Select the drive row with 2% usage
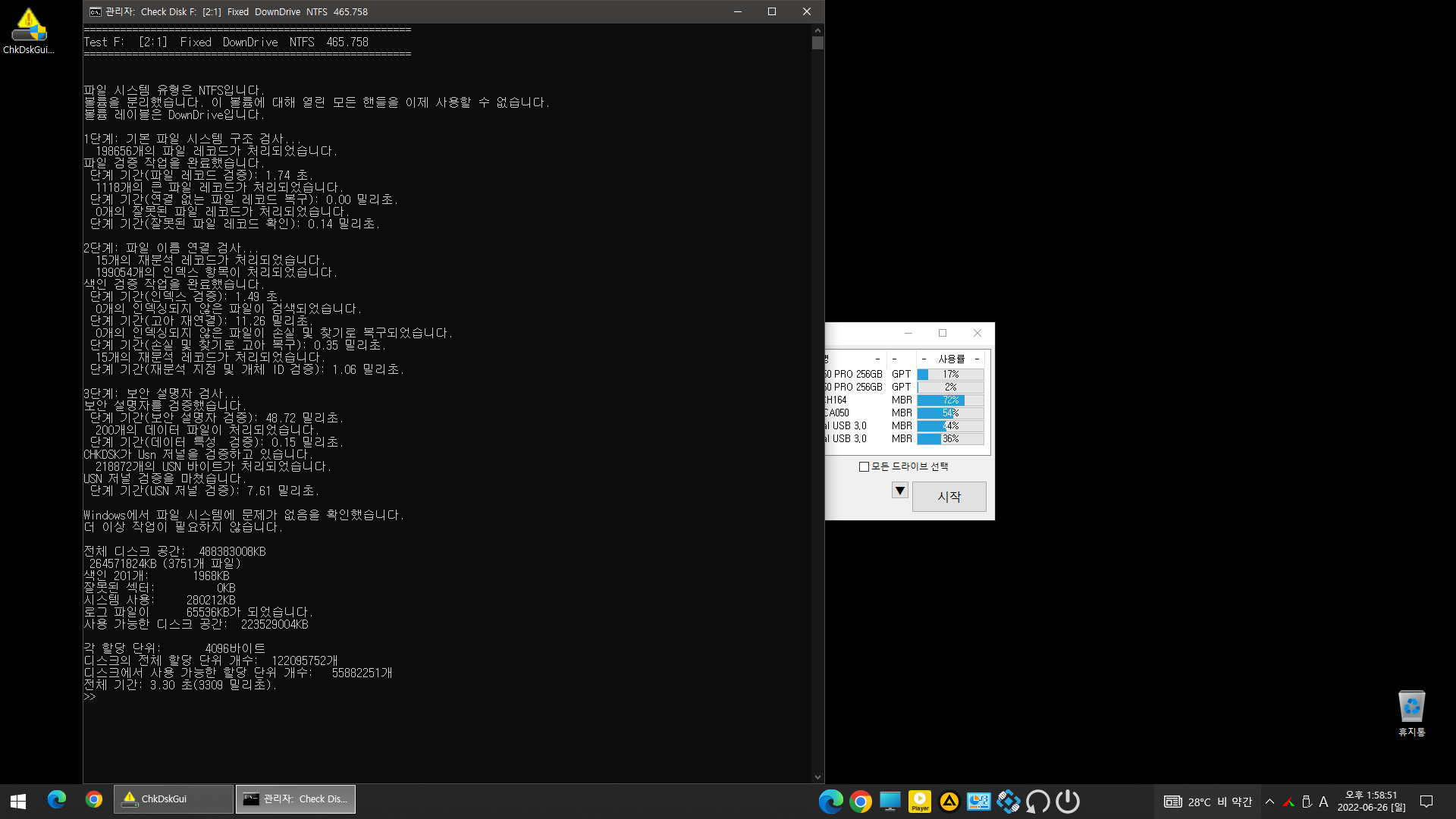Image resolution: width=1456 pixels, height=819 pixels. click(905, 387)
